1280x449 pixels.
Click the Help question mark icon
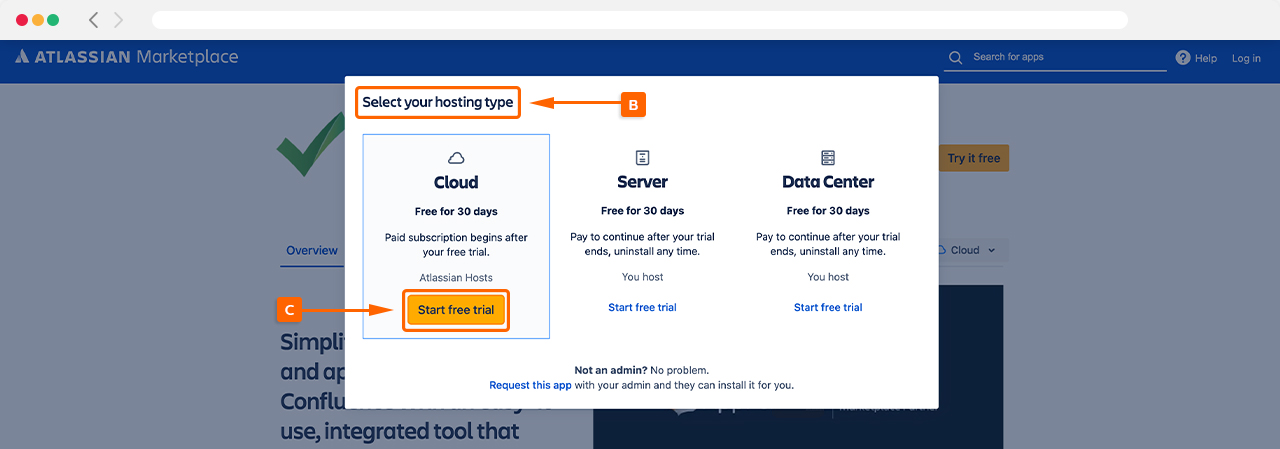[1183, 58]
